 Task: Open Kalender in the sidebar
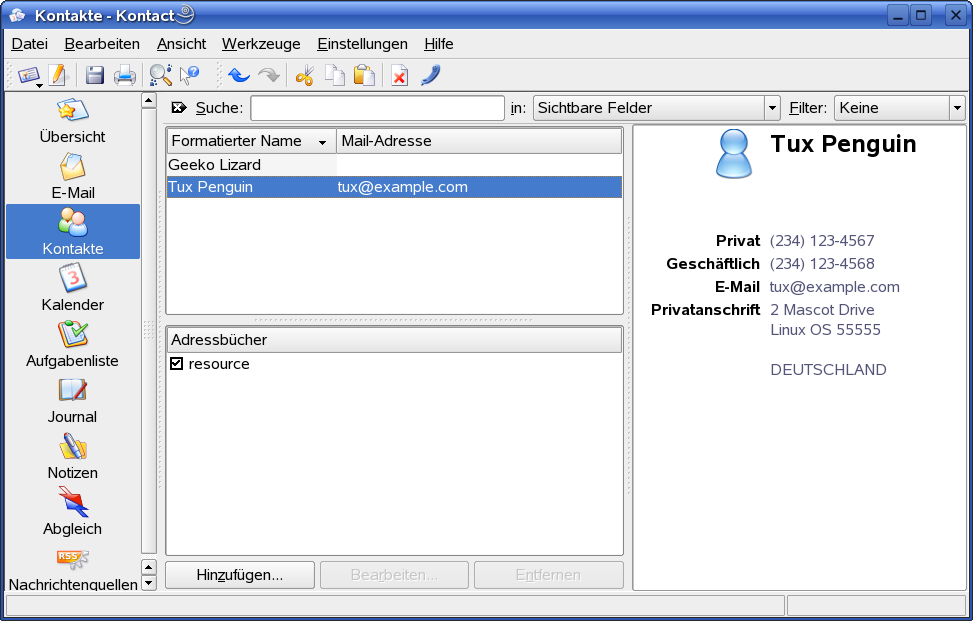tap(73, 287)
